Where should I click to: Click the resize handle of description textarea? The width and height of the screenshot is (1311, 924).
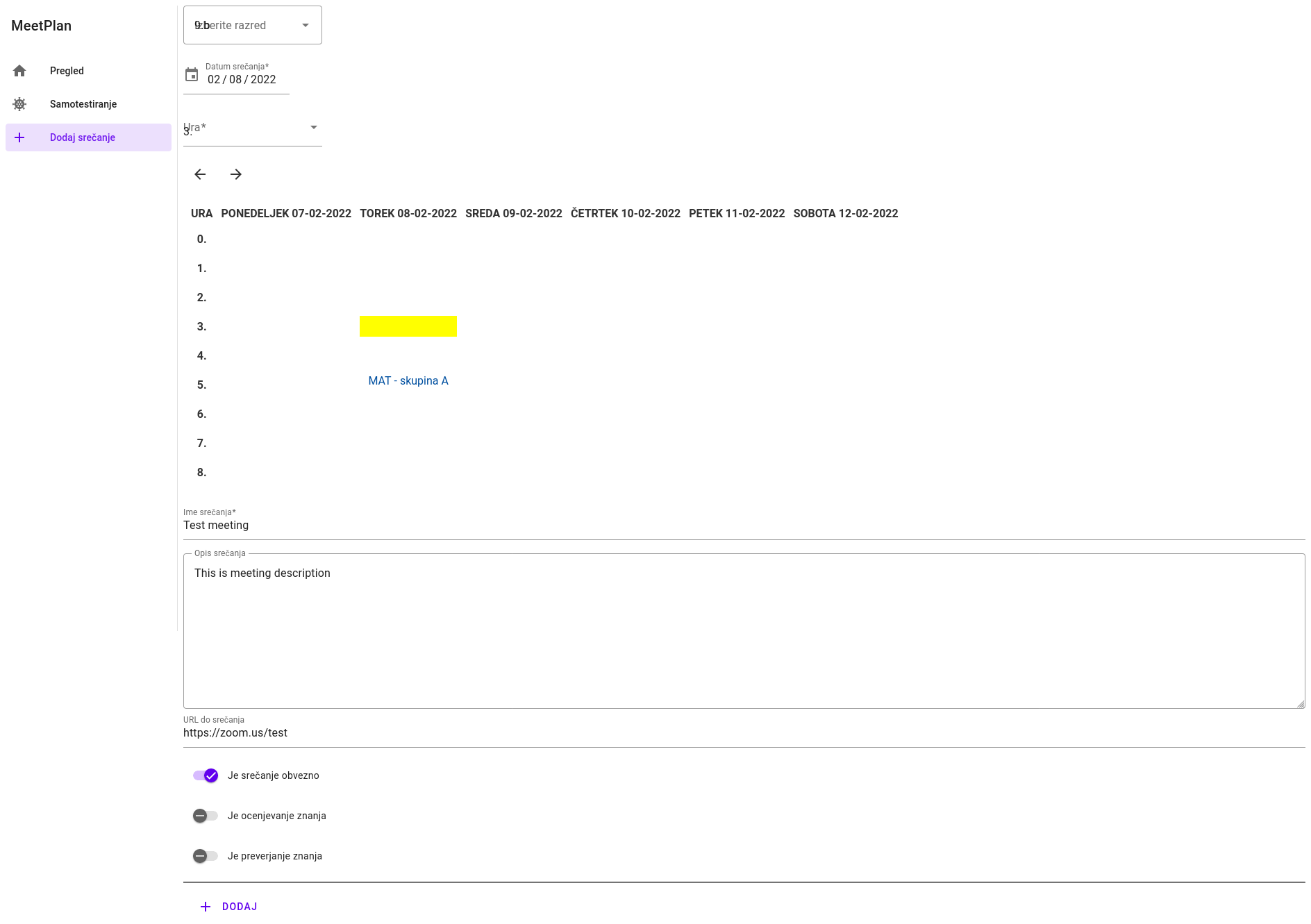click(x=1301, y=704)
